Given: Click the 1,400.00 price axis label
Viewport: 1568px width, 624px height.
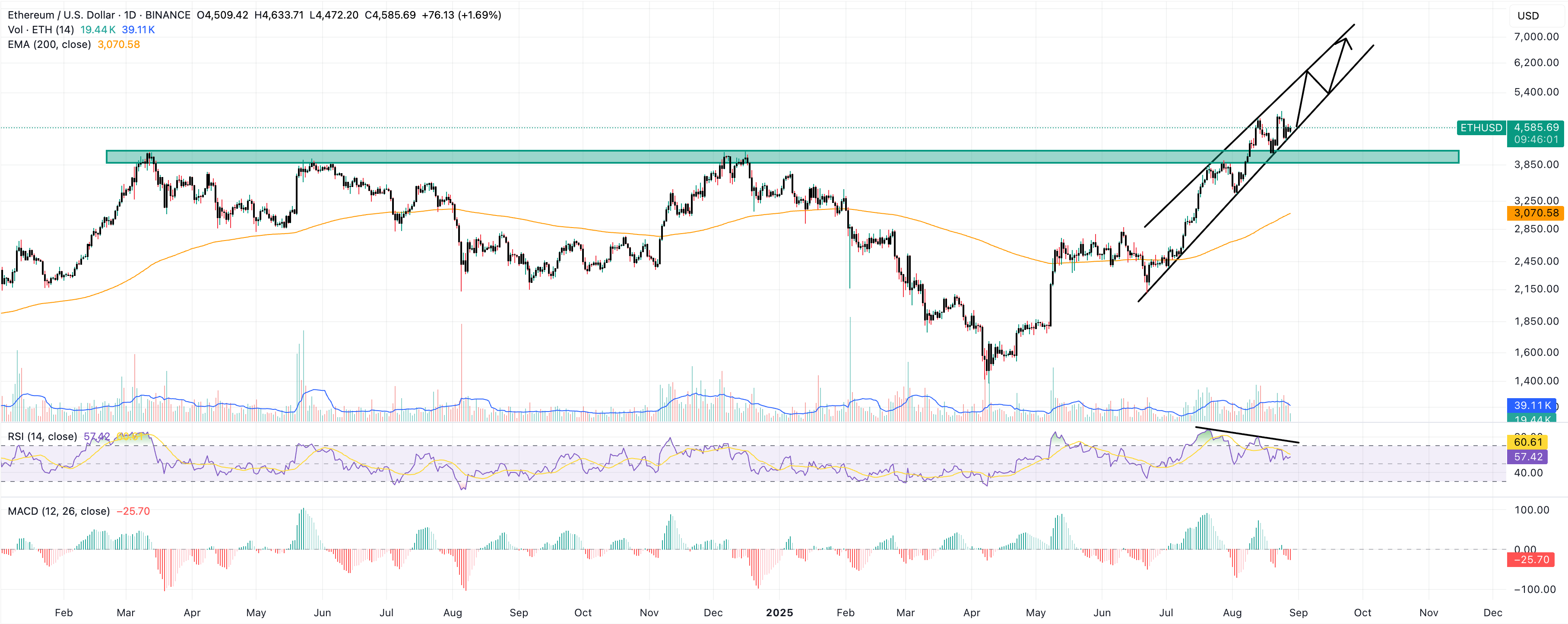Looking at the screenshot, I should [x=1536, y=380].
